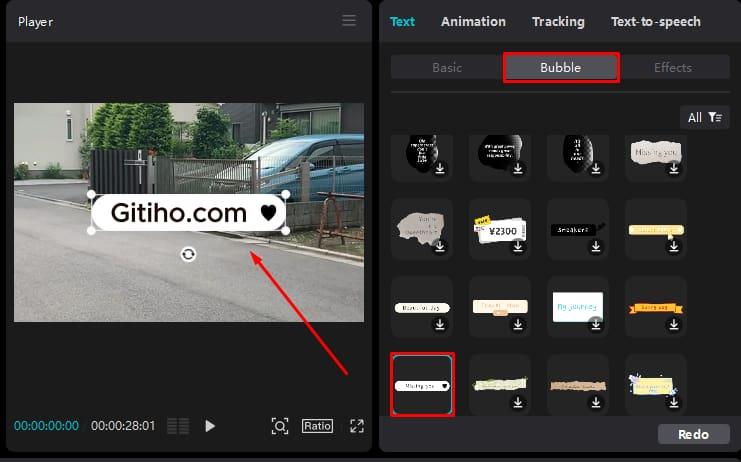This screenshot has width=741, height=462.
Task: Choose the white pill 'Beautiful day' bubble
Action: click(x=422, y=306)
